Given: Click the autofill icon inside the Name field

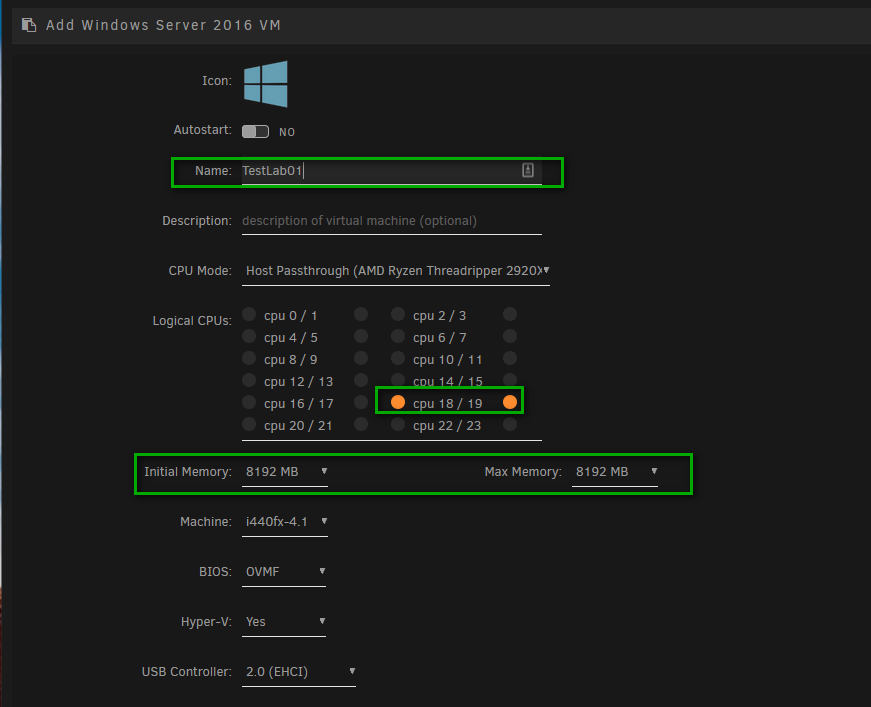Looking at the screenshot, I should pyautogui.click(x=527, y=170).
